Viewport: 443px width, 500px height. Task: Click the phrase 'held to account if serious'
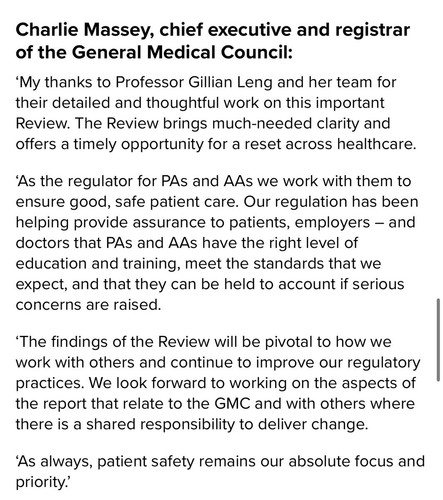pyautogui.click(x=314, y=284)
